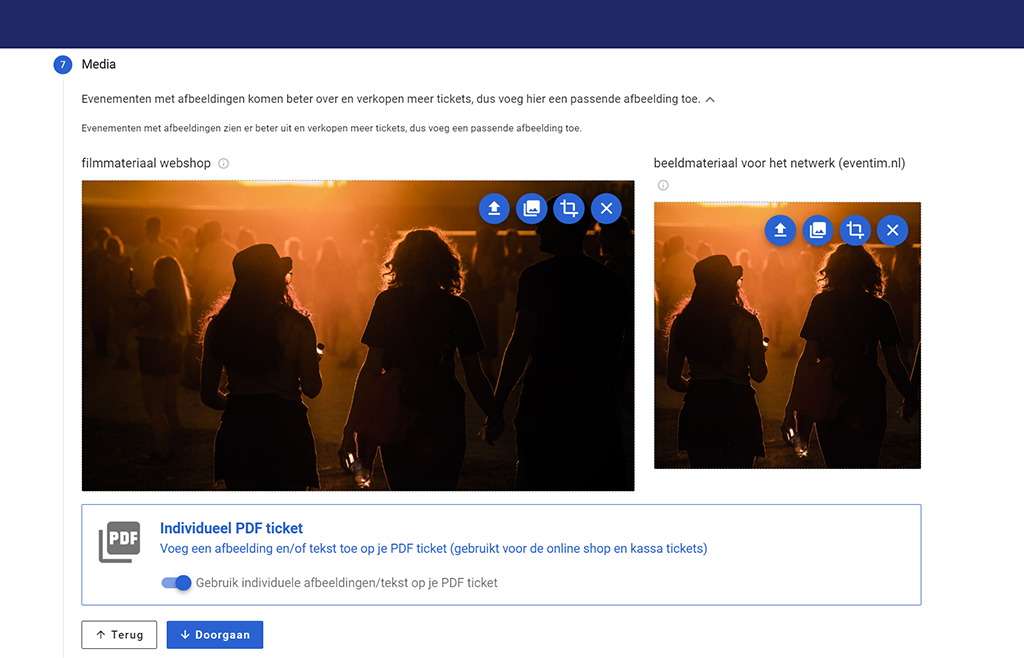Select step 7 Media number badge

pos(63,65)
